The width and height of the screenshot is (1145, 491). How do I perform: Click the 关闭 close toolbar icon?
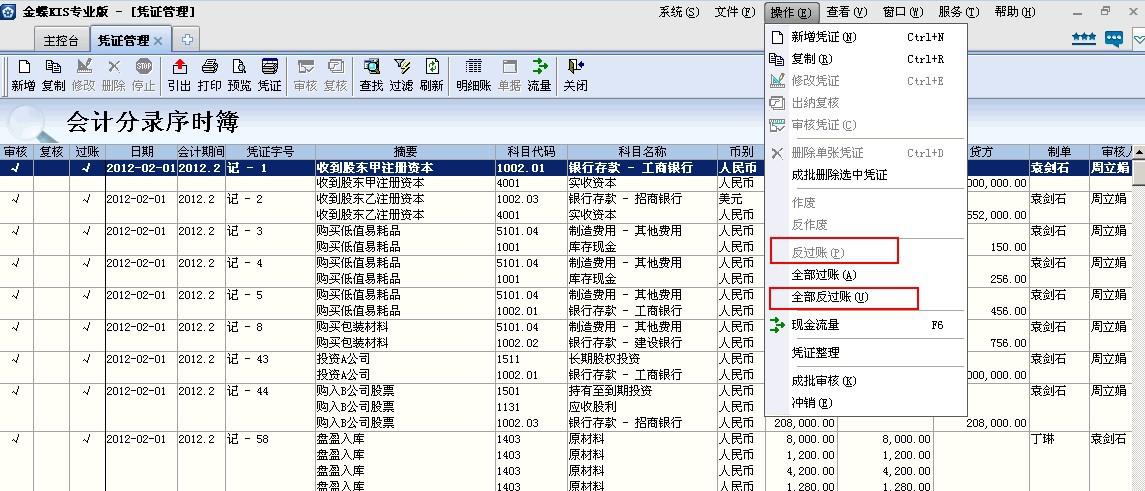pos(575,75)
